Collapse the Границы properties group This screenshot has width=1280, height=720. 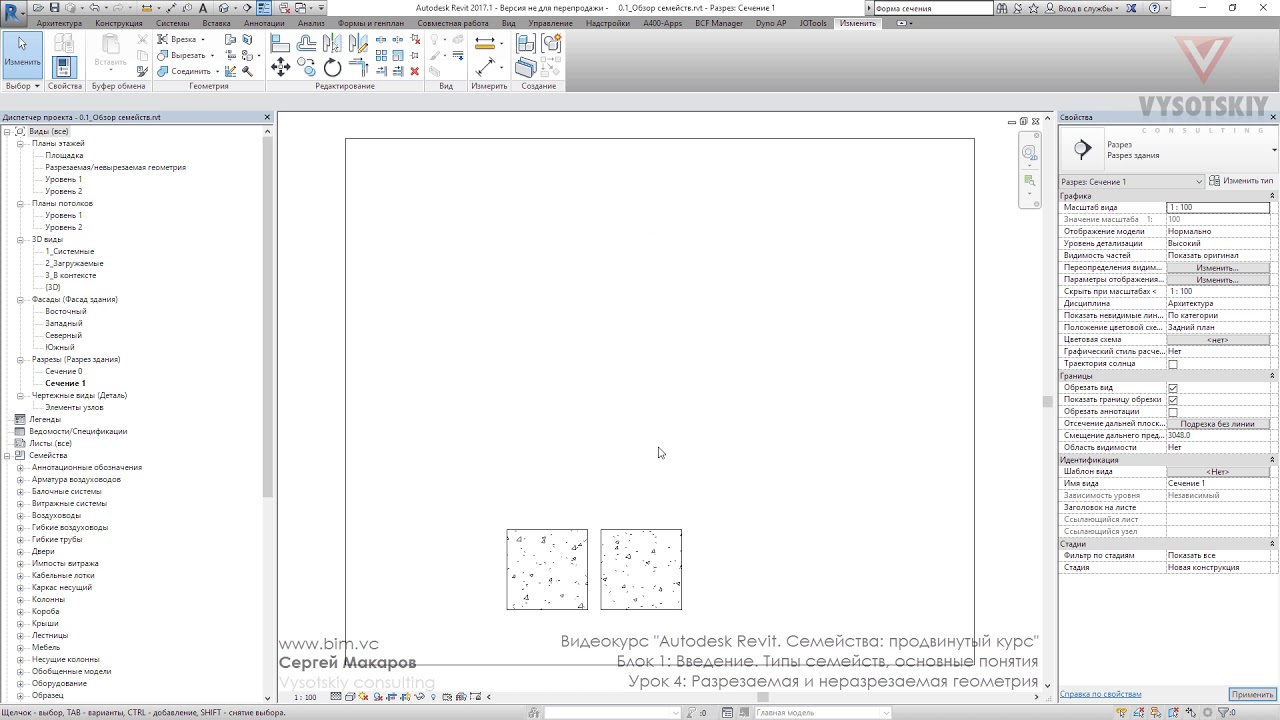(x=1272, y=376)
